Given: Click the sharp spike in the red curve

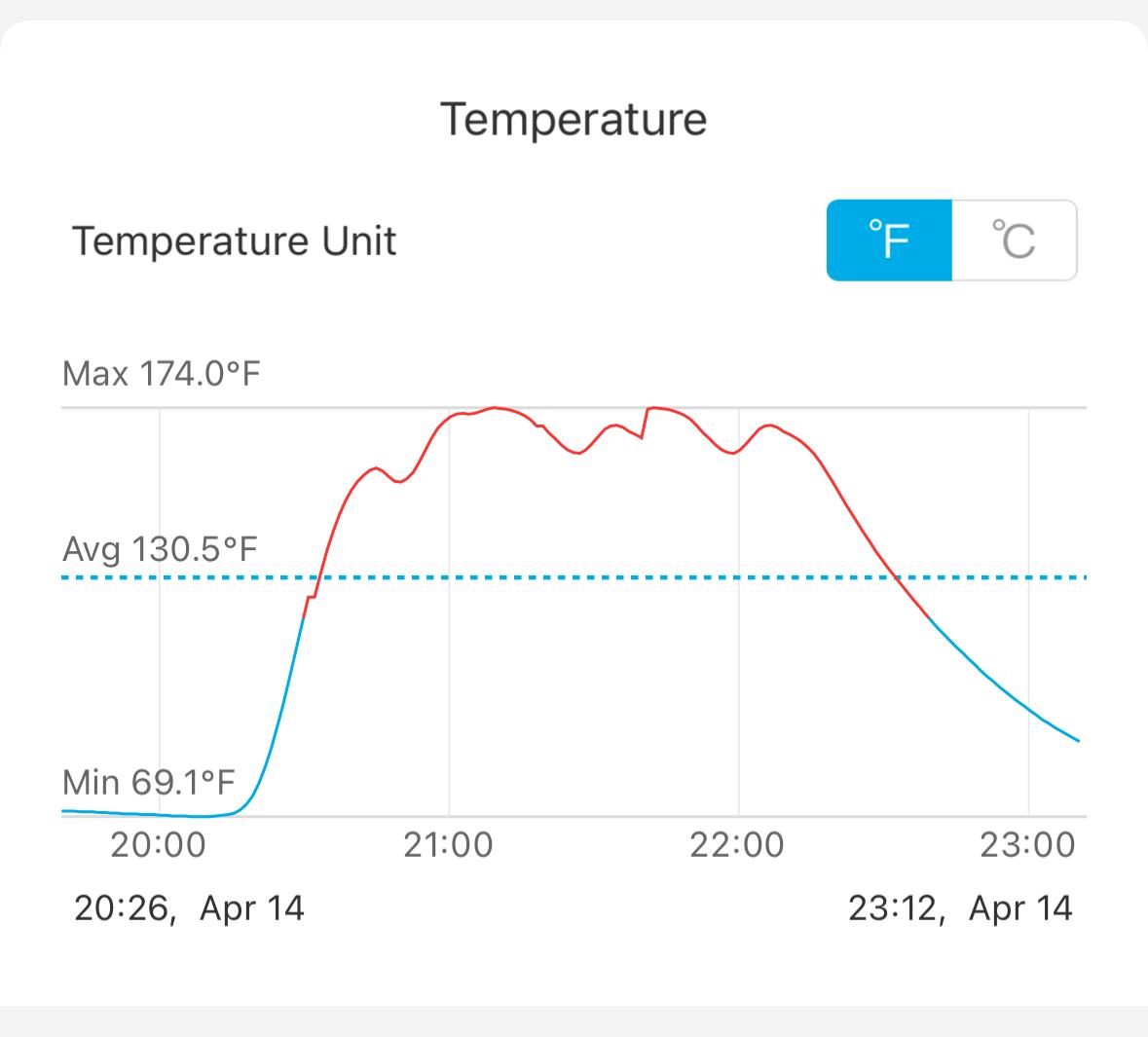Looking at the screenshot, I should coord(648,409).
